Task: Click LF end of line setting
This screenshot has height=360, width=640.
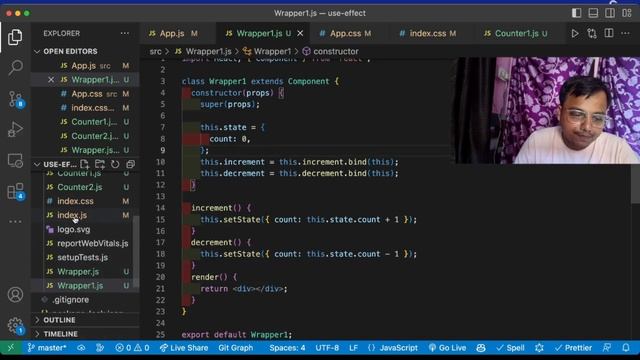Action: tap(353, 348)
